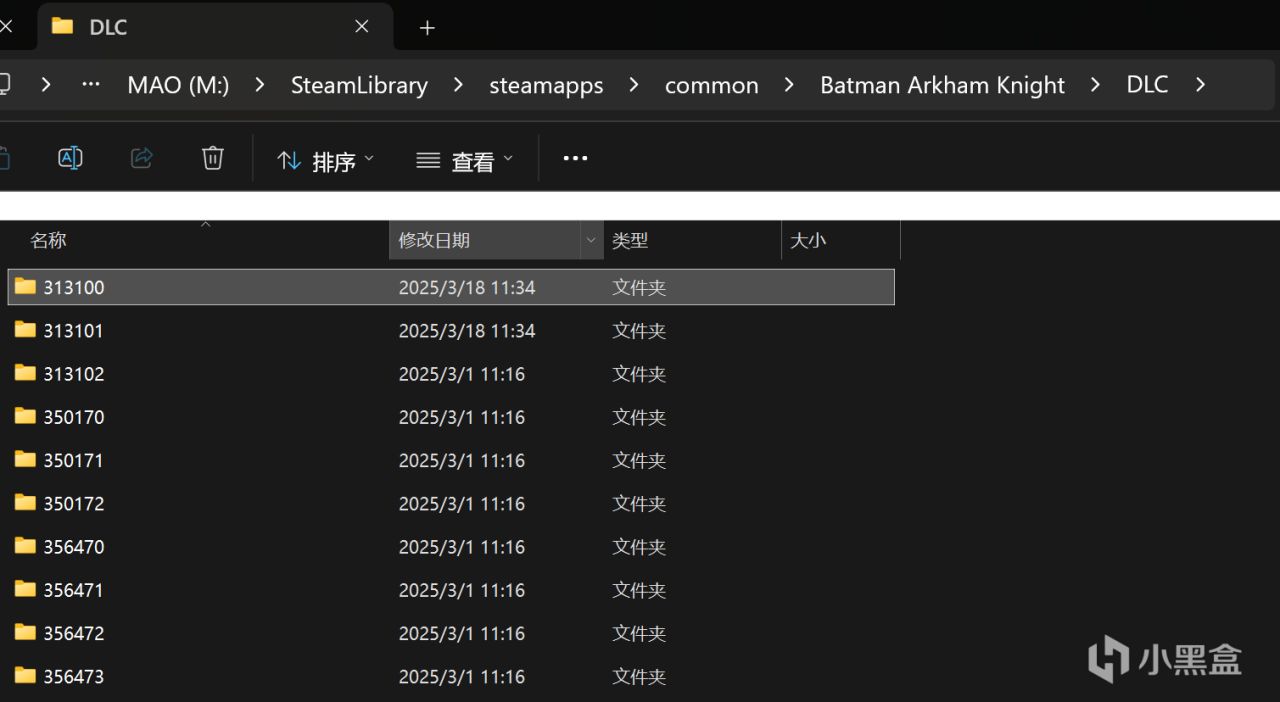This screenshot has height=702, width=1280.
Task: Click the type 文件夹 of 356470
Action: pyautogui.click(x=639, y=547)
